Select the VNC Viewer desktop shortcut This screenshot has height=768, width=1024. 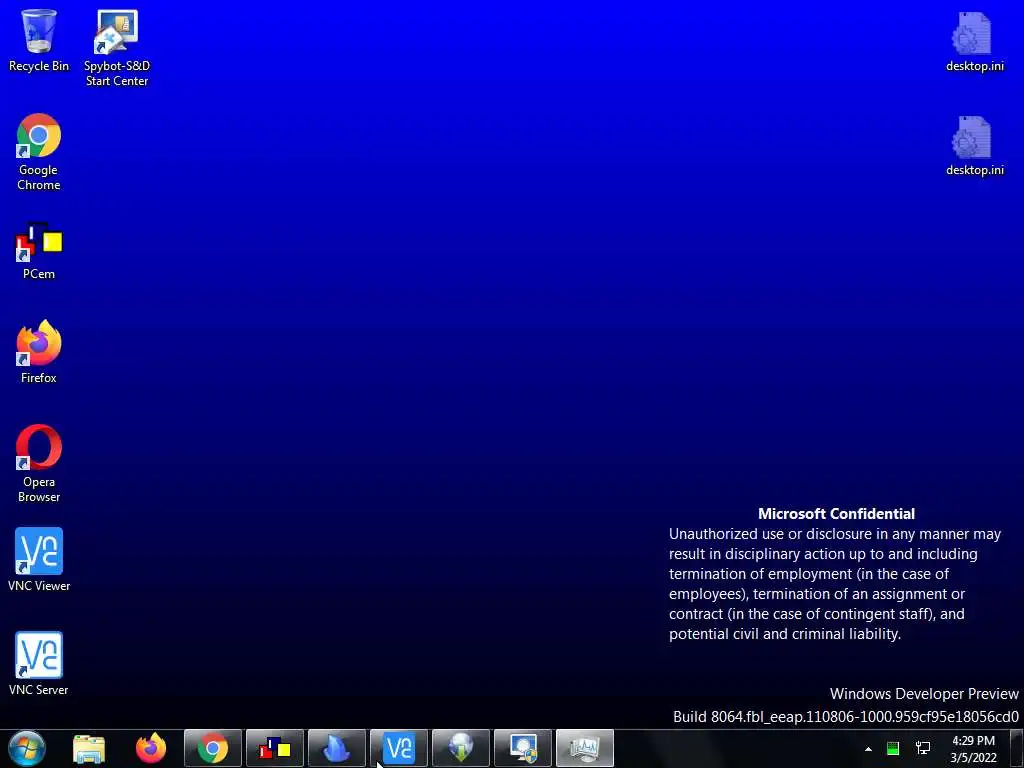[39, 560]
